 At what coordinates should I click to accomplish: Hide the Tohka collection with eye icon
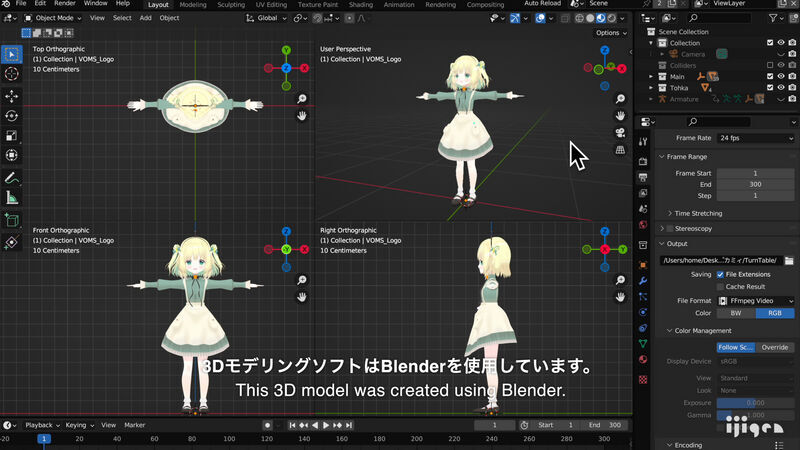point(781,88)
